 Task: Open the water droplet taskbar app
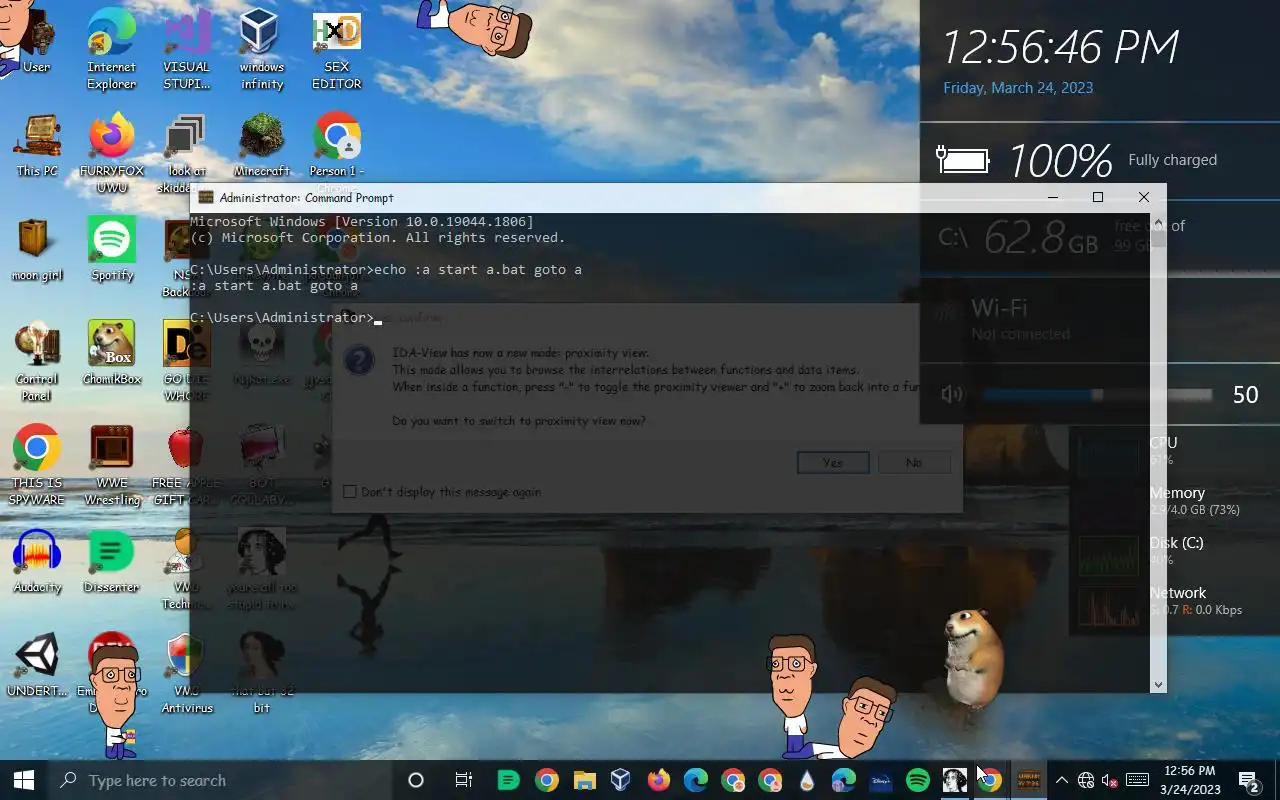(x=806, y=780)
